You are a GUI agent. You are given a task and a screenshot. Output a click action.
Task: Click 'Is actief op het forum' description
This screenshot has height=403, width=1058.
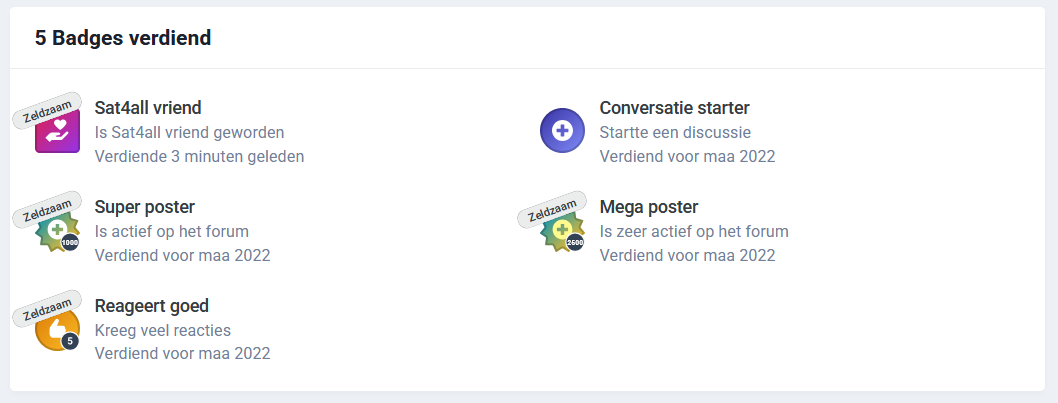[171, 232]
